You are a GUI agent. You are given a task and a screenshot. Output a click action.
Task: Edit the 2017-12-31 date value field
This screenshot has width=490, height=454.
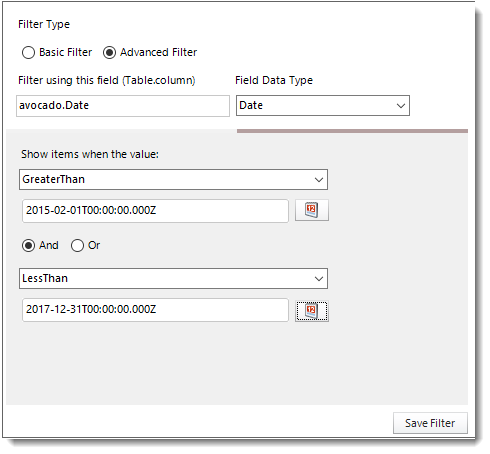tap(155, 310)
